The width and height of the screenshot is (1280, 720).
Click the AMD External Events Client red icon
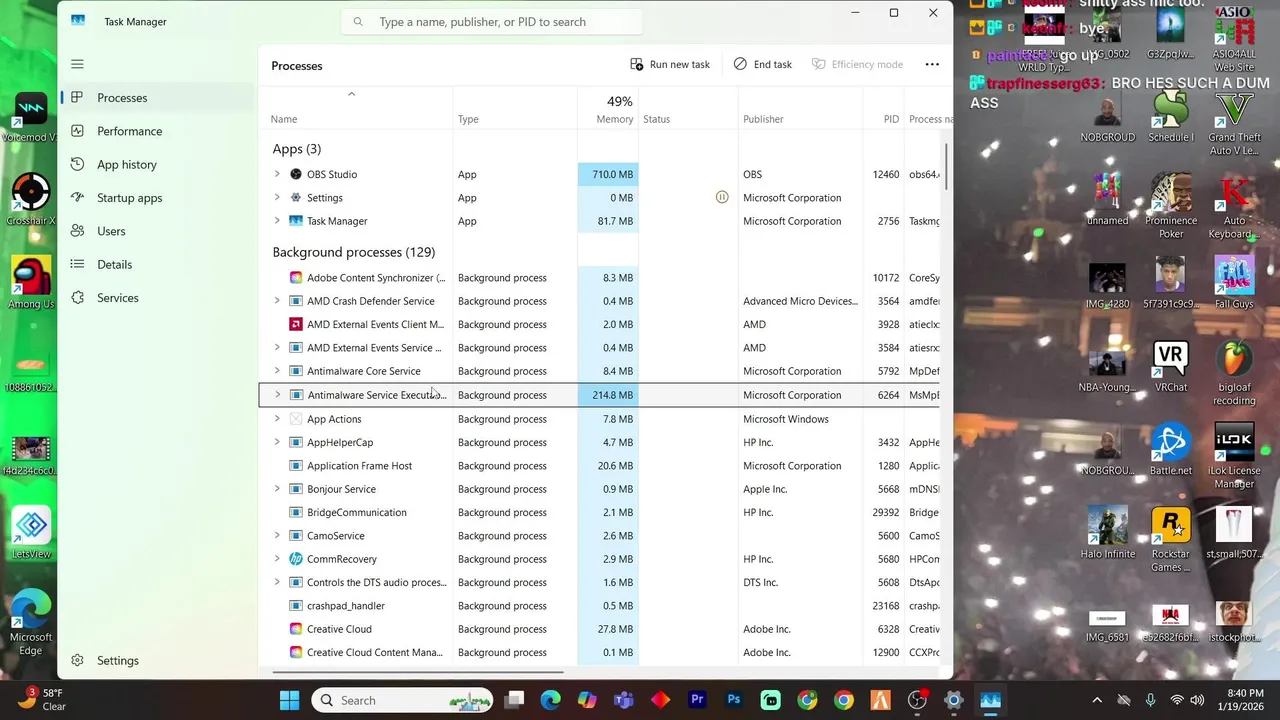click(296, 324)
